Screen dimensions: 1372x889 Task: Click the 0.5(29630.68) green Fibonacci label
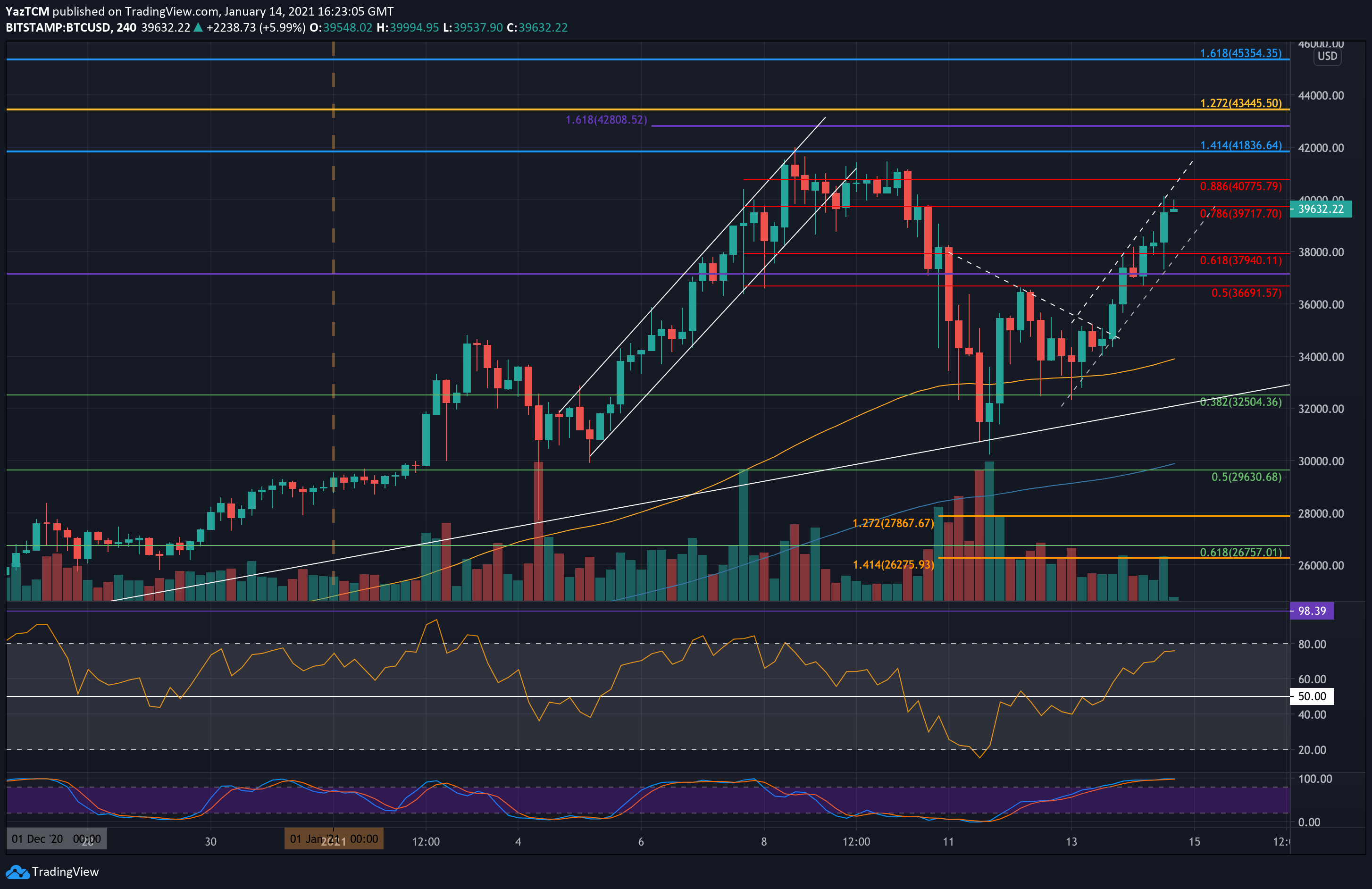tap(1247, 477)
